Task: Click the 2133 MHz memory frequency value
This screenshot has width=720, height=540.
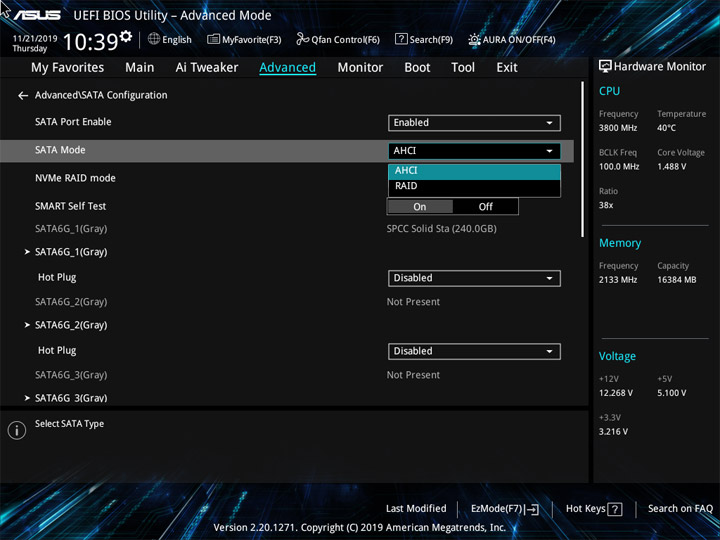Action: point(618,280)
